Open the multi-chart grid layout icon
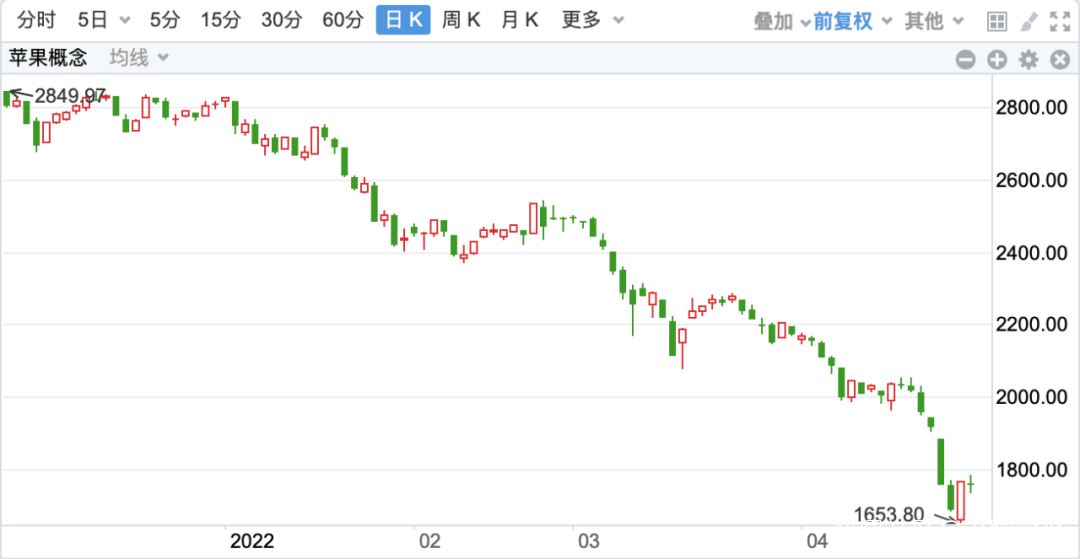This screenshot has width=1080, height=559. [x=997, y=21]
